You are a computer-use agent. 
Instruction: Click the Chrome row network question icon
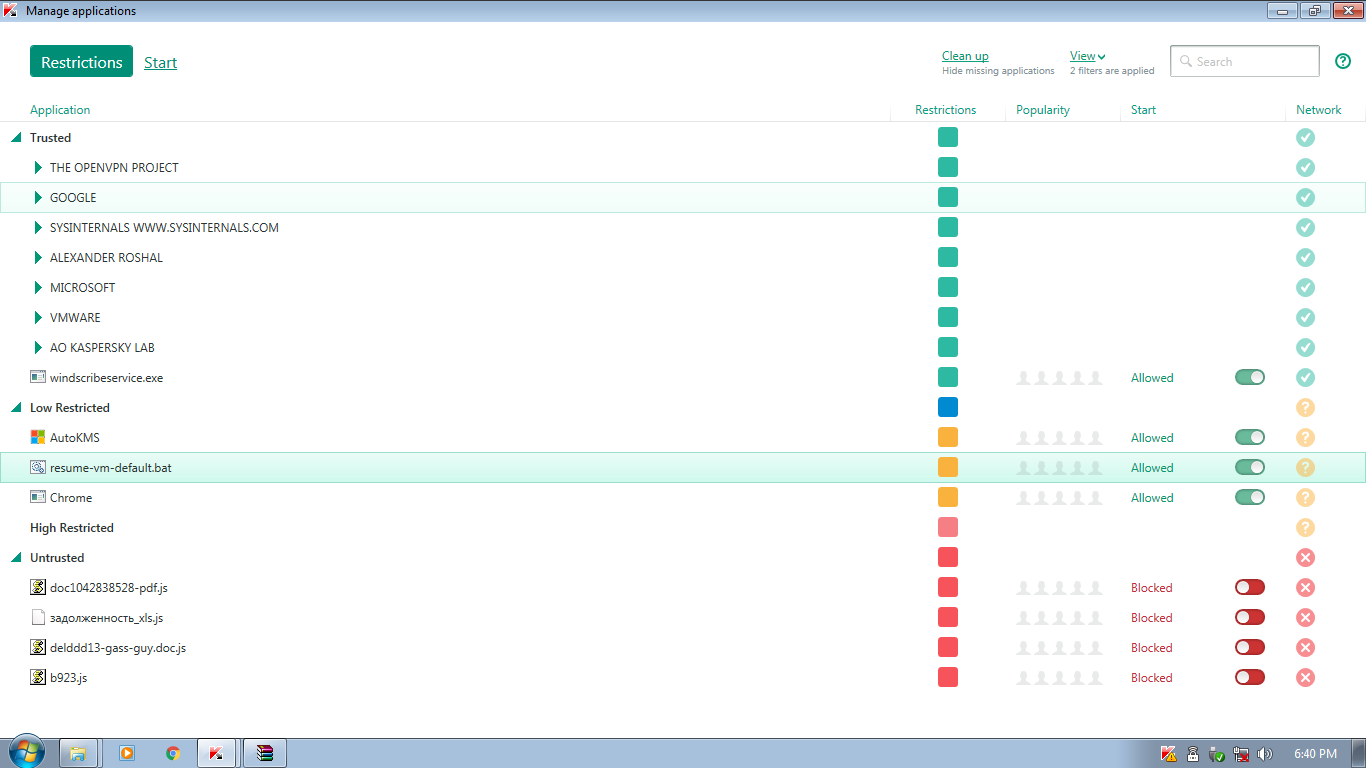pos(1305,498)
